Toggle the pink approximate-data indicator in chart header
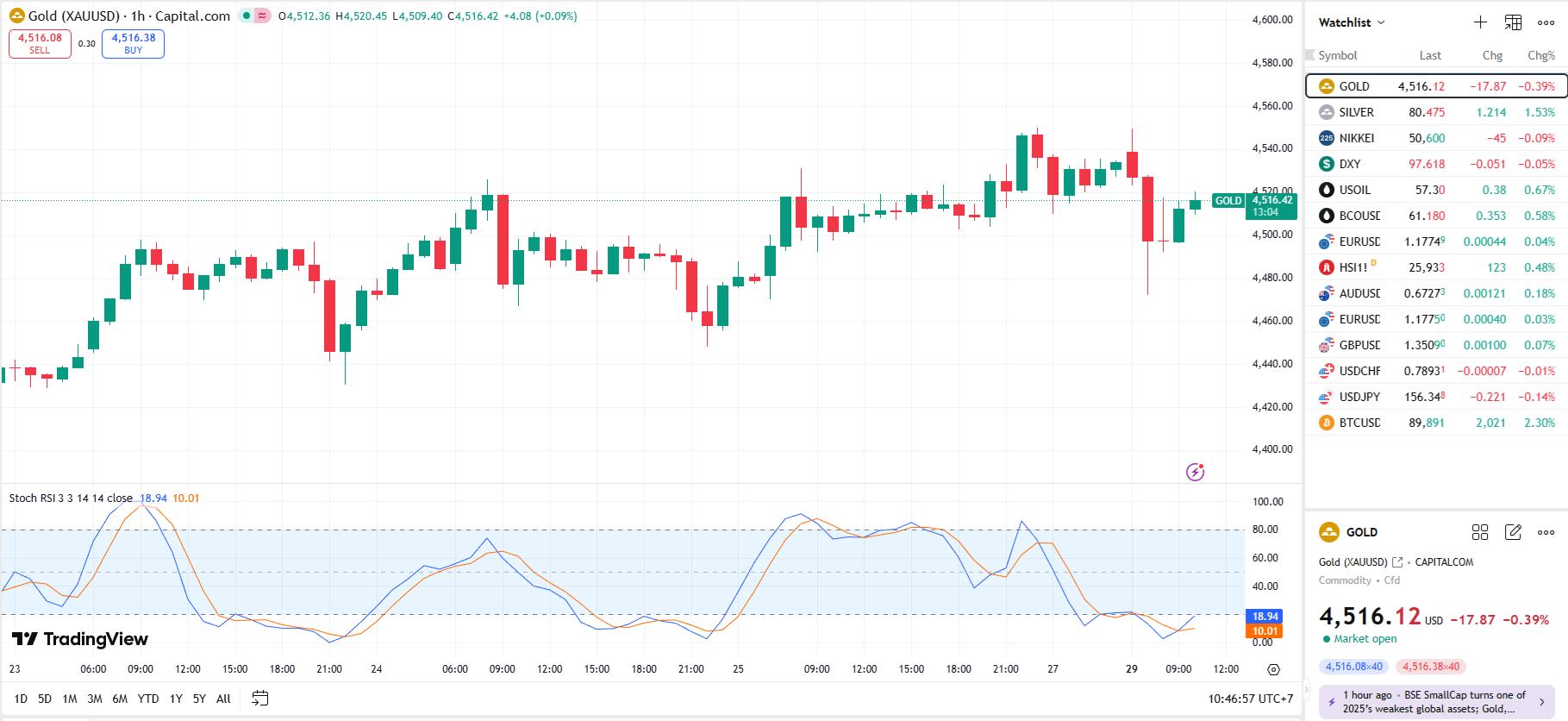The width and height of the screenshot is (1568, 721). tap(261, 16)
